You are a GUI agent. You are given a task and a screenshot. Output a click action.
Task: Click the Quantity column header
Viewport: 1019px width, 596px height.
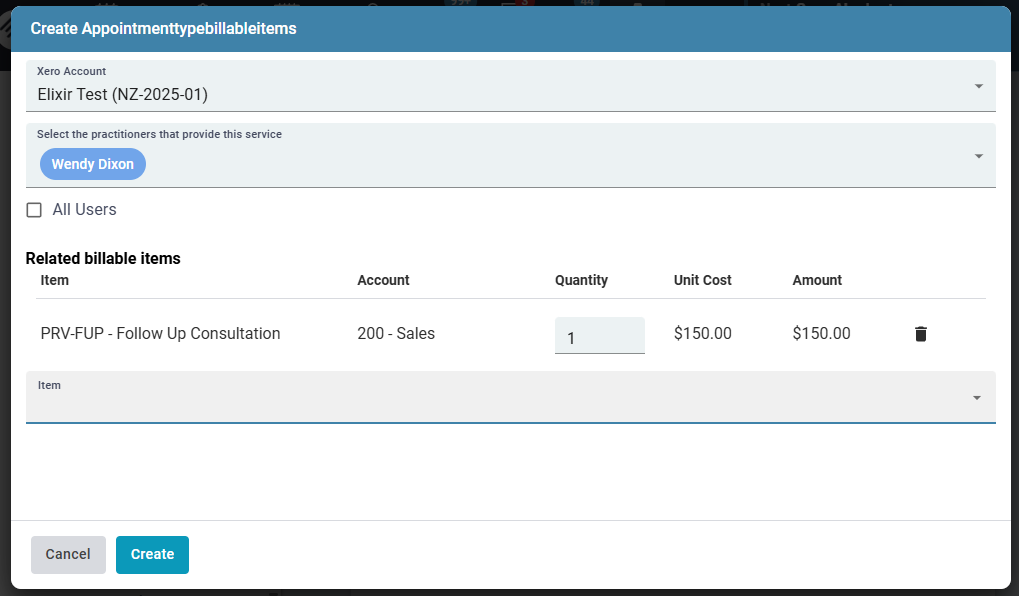[581, 280]
